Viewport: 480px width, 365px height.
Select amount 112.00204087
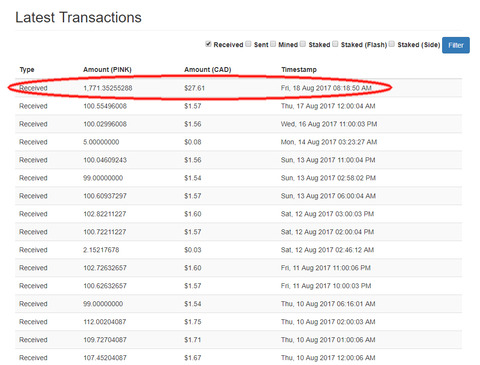105,322
